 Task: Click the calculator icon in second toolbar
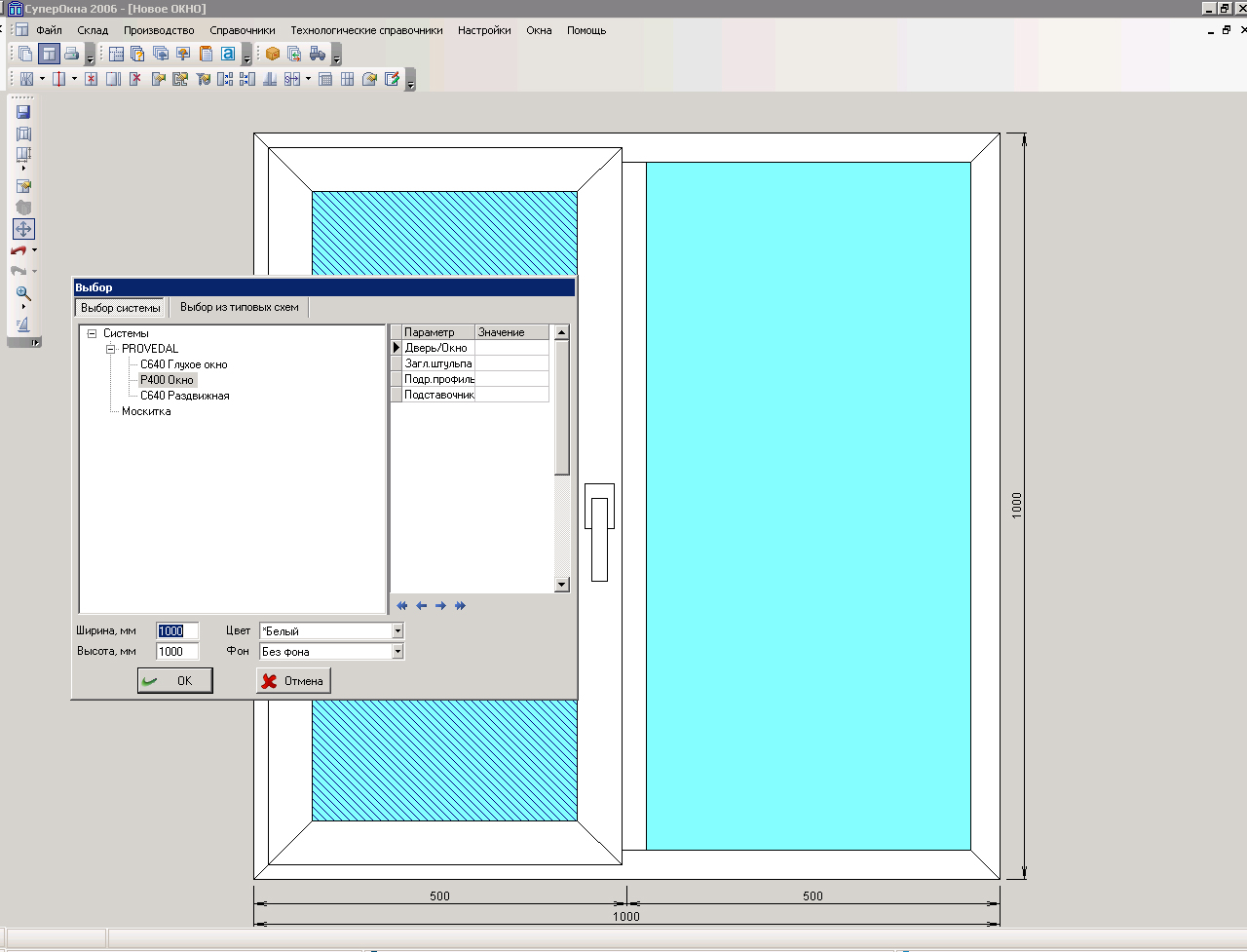coord(325,79)
